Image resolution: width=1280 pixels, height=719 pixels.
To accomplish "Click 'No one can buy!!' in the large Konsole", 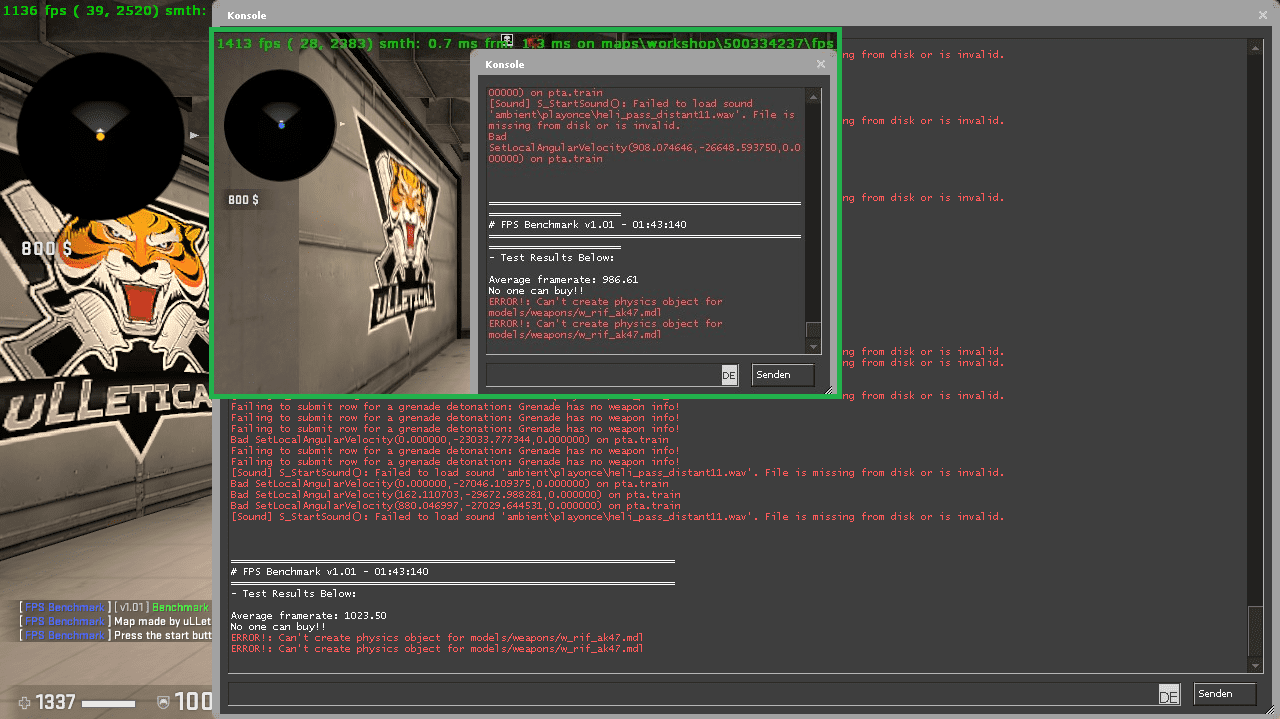I will pos(278,627).
